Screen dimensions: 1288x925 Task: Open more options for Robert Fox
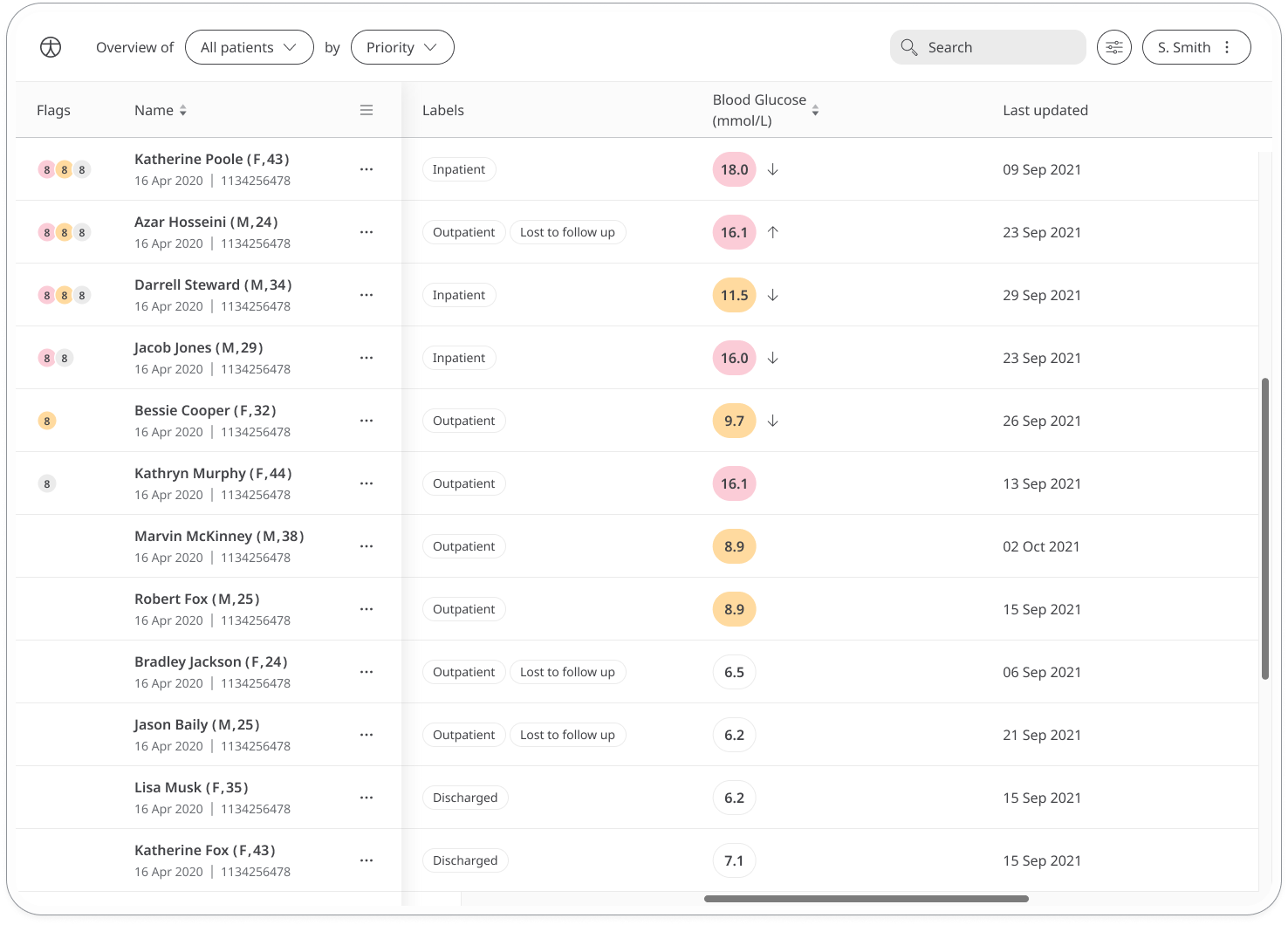[x=367, y=609]
